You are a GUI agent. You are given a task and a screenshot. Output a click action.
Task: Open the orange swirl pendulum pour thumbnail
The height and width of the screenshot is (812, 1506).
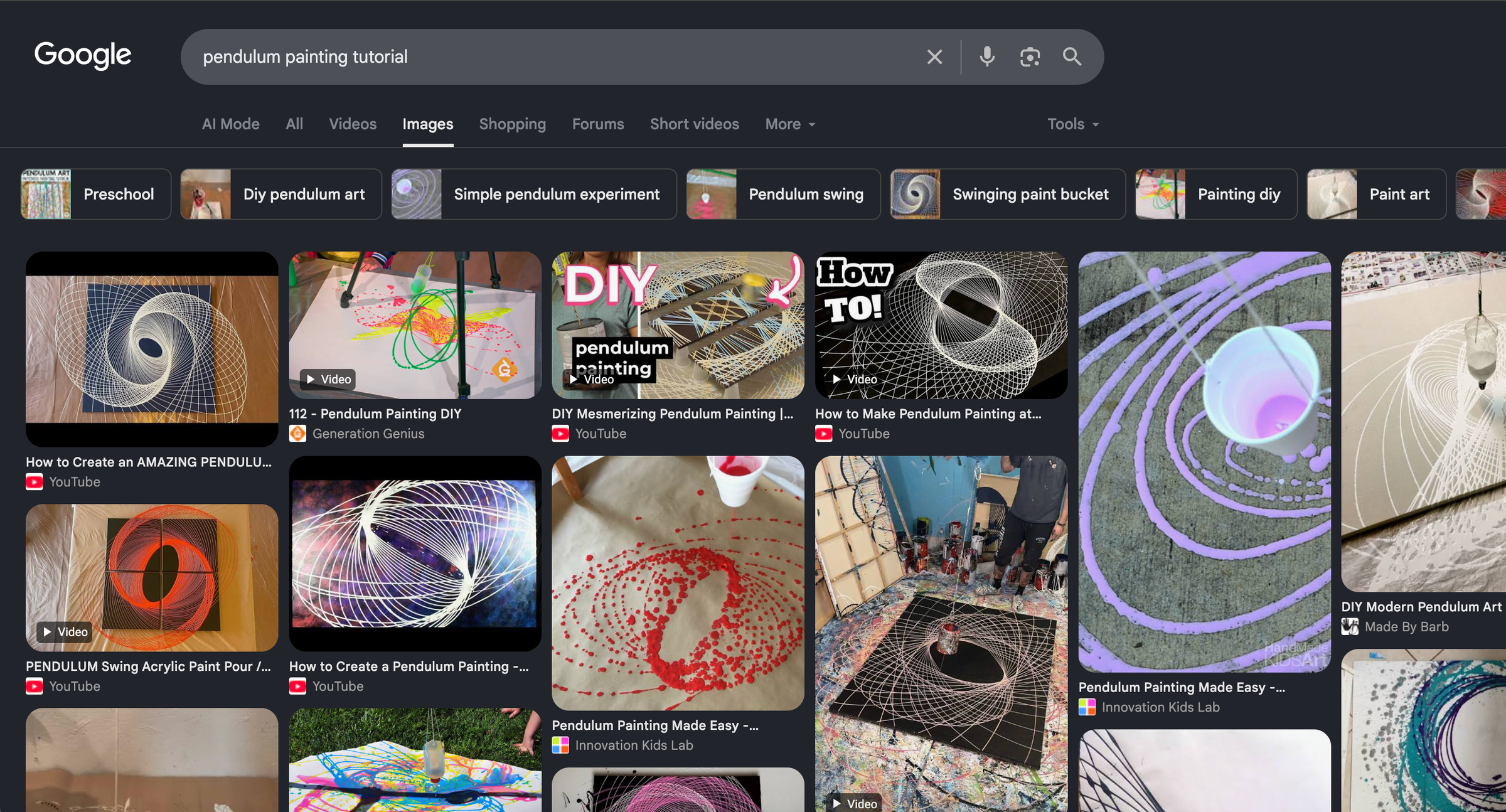pos(152,577)
